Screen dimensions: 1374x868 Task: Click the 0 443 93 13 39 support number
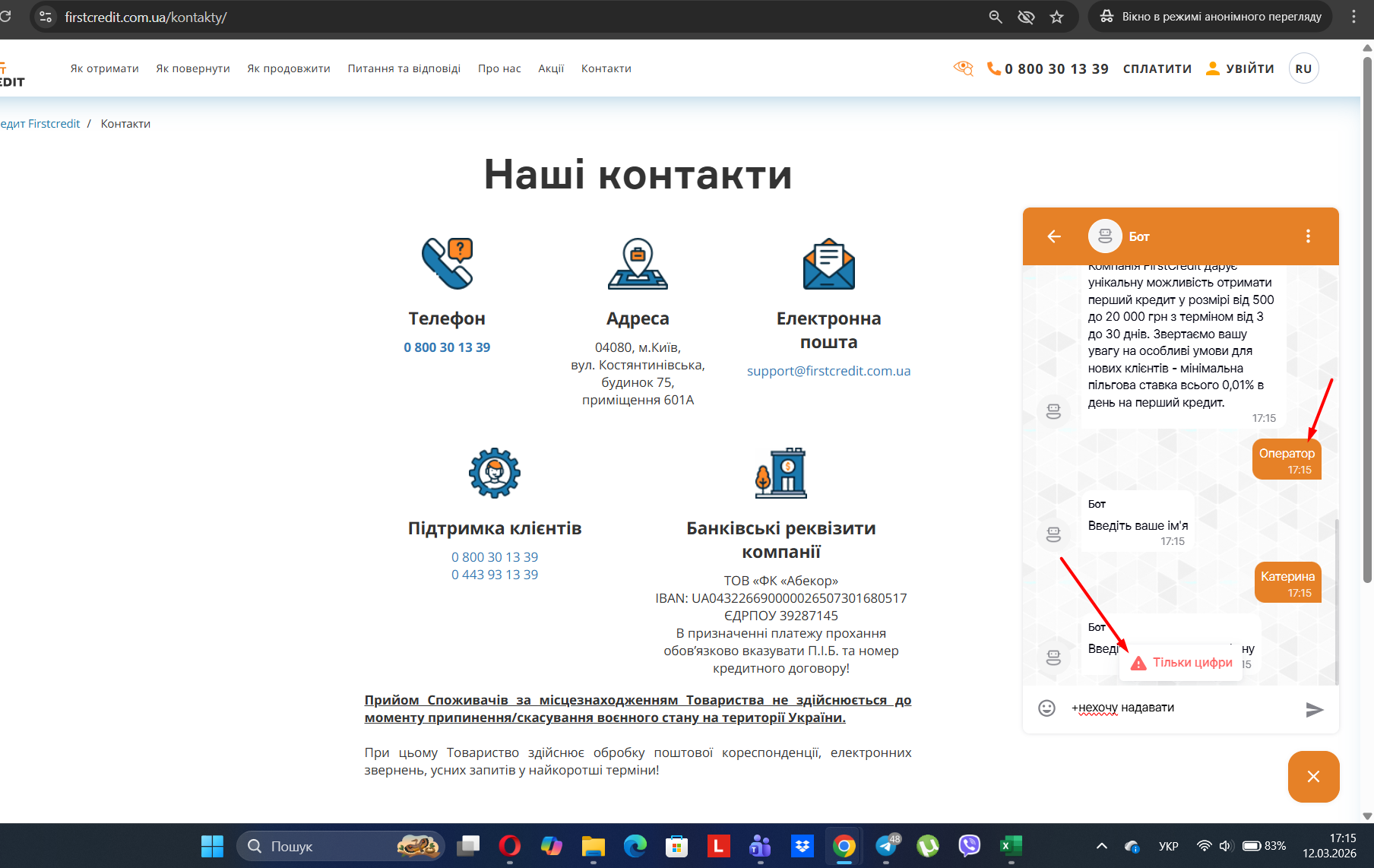tap(495, 575)
